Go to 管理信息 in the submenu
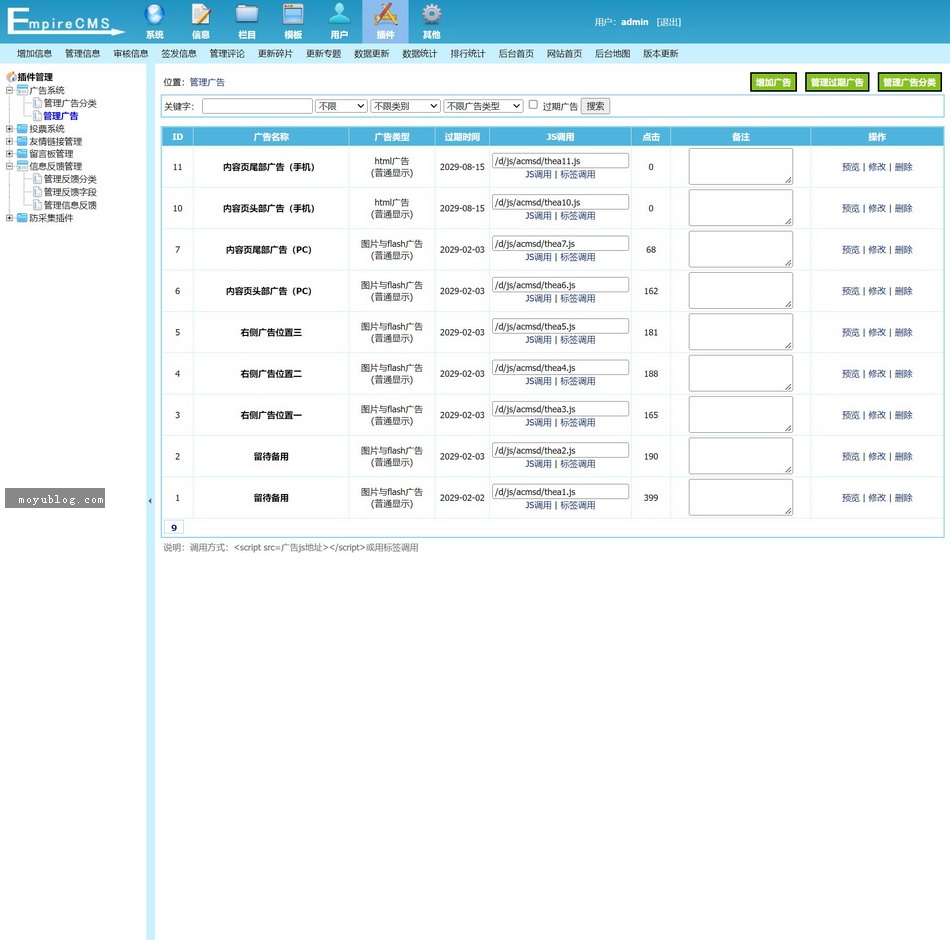The width and height of the screenshot is (950, 940). tap(82, 53)
